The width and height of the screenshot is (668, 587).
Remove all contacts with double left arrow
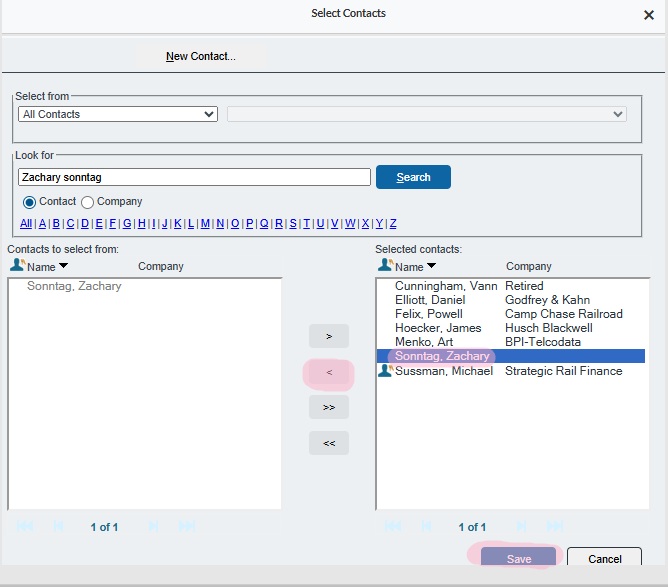pos(329,443)
